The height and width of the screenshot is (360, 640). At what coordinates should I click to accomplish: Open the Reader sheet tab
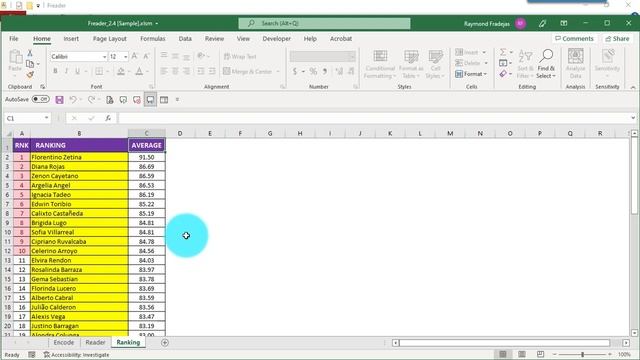95,342
